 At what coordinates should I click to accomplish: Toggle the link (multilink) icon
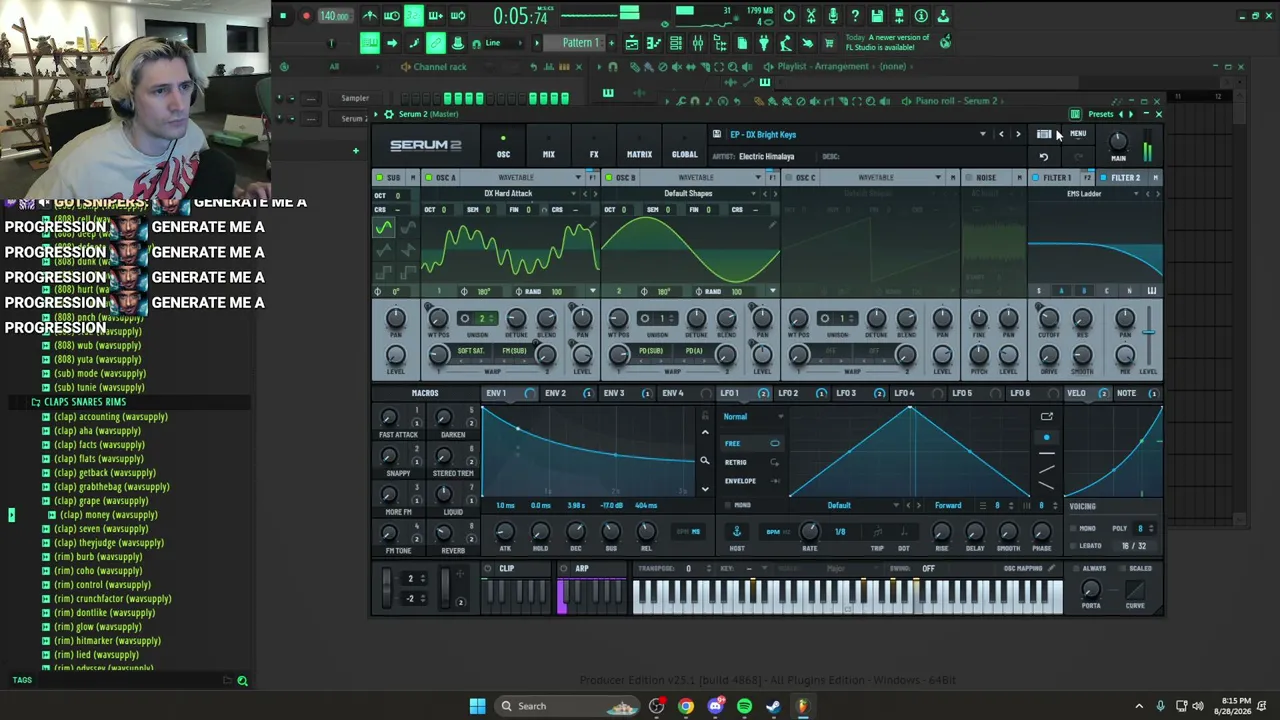tap(436, 43)
